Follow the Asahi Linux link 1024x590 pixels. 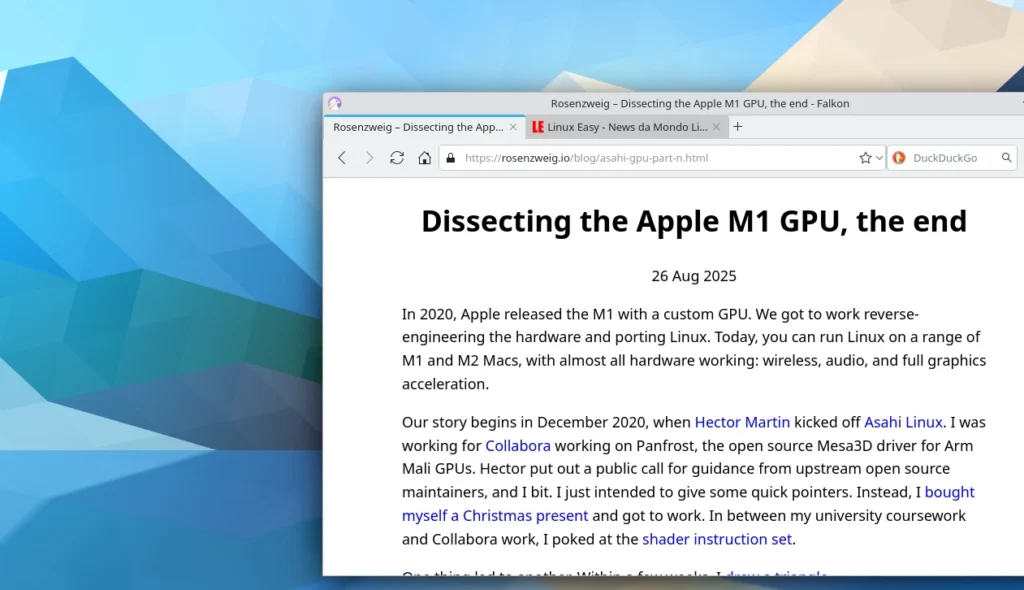click(x=903, y=422)
